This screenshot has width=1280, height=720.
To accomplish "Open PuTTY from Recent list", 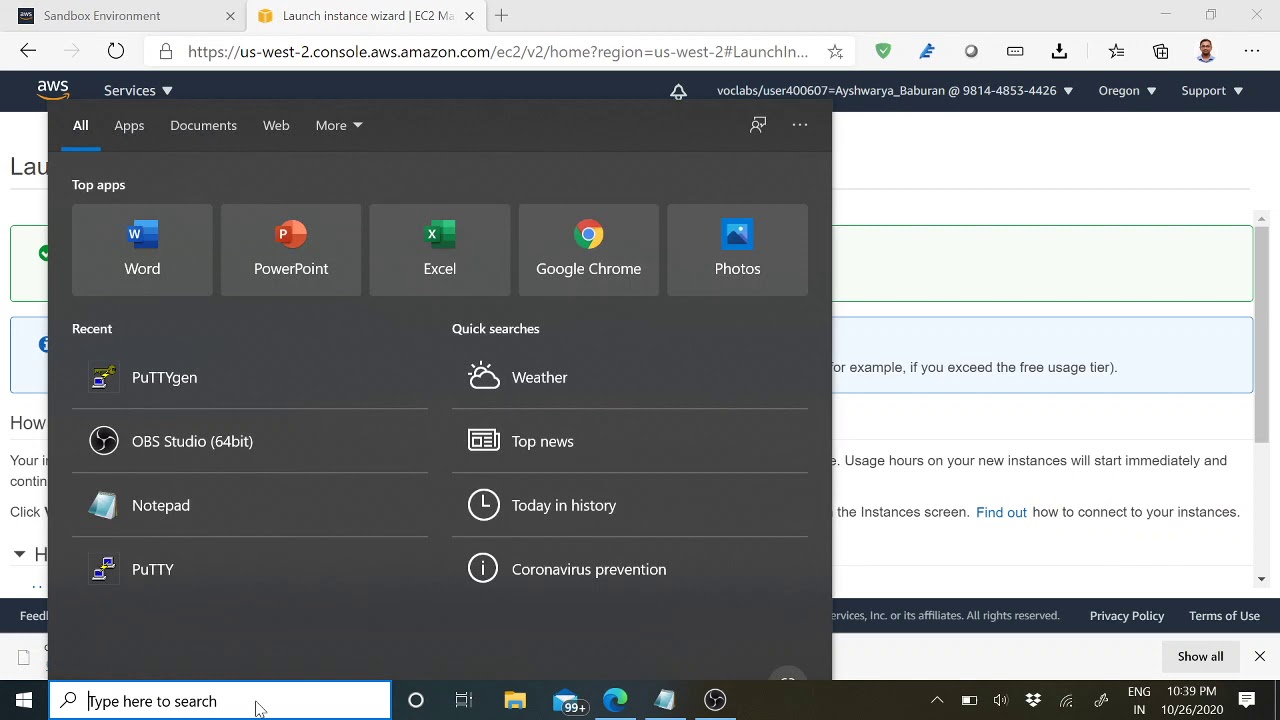I will [x=250, y=569].
